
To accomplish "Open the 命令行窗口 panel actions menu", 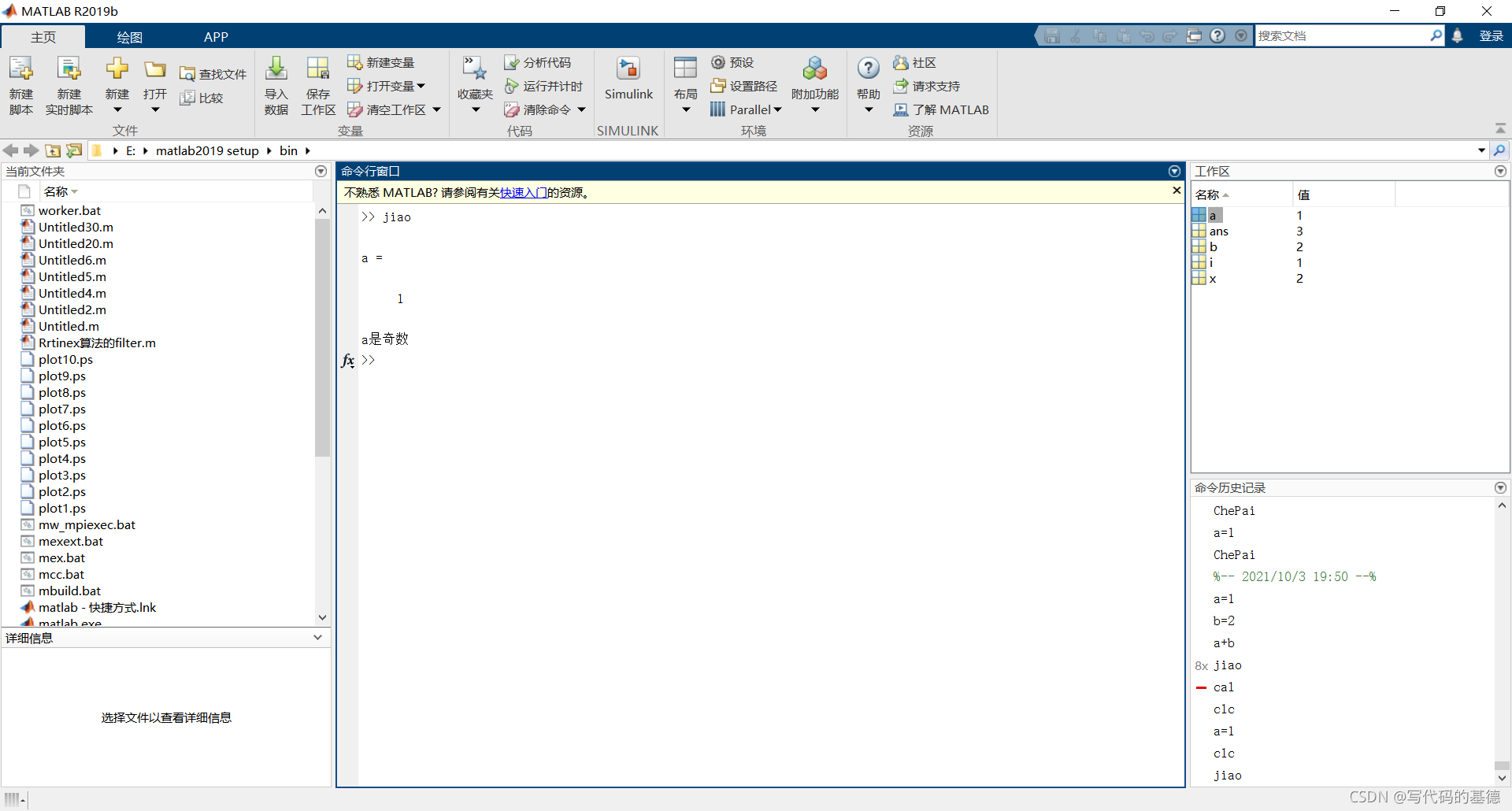I will 1174,171.
